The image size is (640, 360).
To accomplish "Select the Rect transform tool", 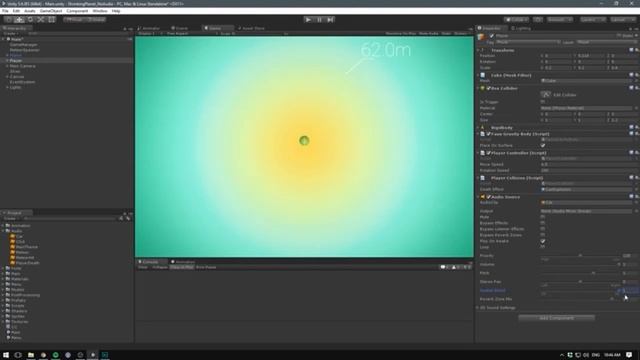I will [51, 20].
